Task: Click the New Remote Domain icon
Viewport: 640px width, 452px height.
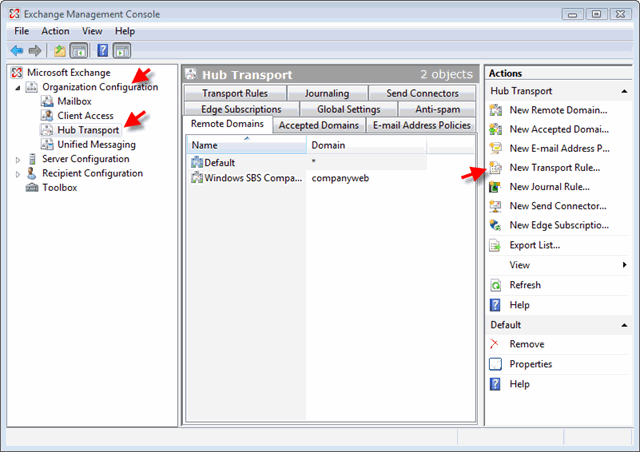Action: tap(496, 110)
